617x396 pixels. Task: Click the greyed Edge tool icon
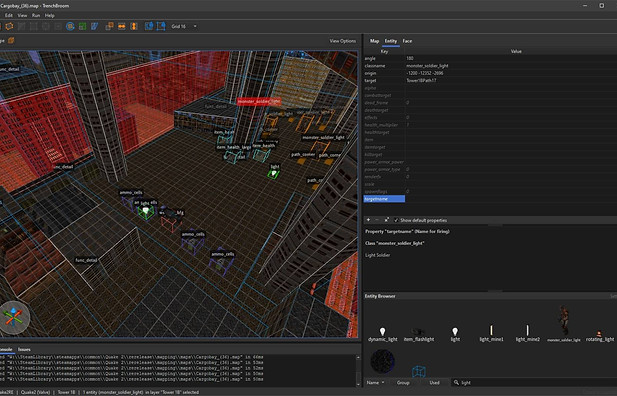46,26
